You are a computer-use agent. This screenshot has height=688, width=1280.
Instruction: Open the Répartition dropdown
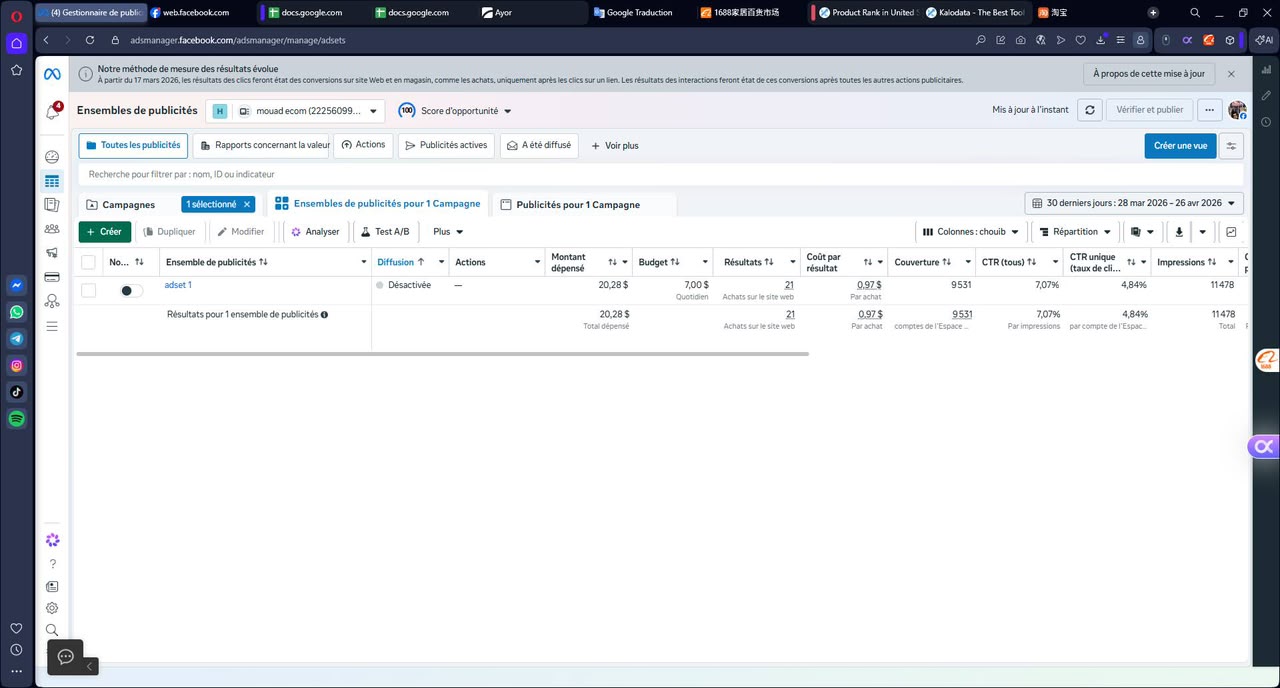point(1075,232)
